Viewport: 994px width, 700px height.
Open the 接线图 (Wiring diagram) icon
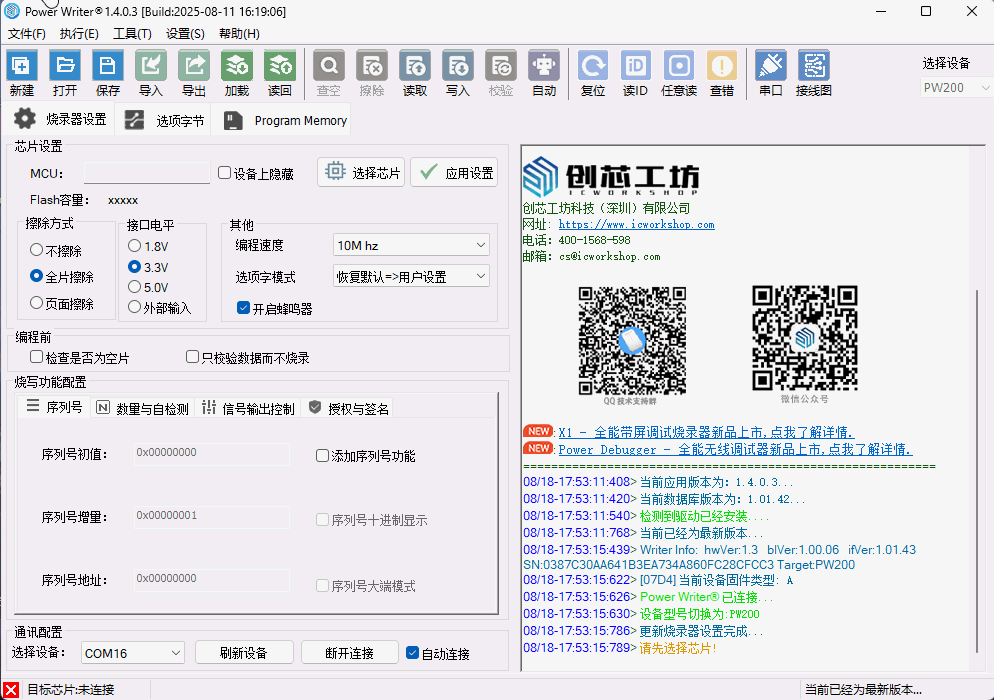pyautogui.click(x=814, y=73)
